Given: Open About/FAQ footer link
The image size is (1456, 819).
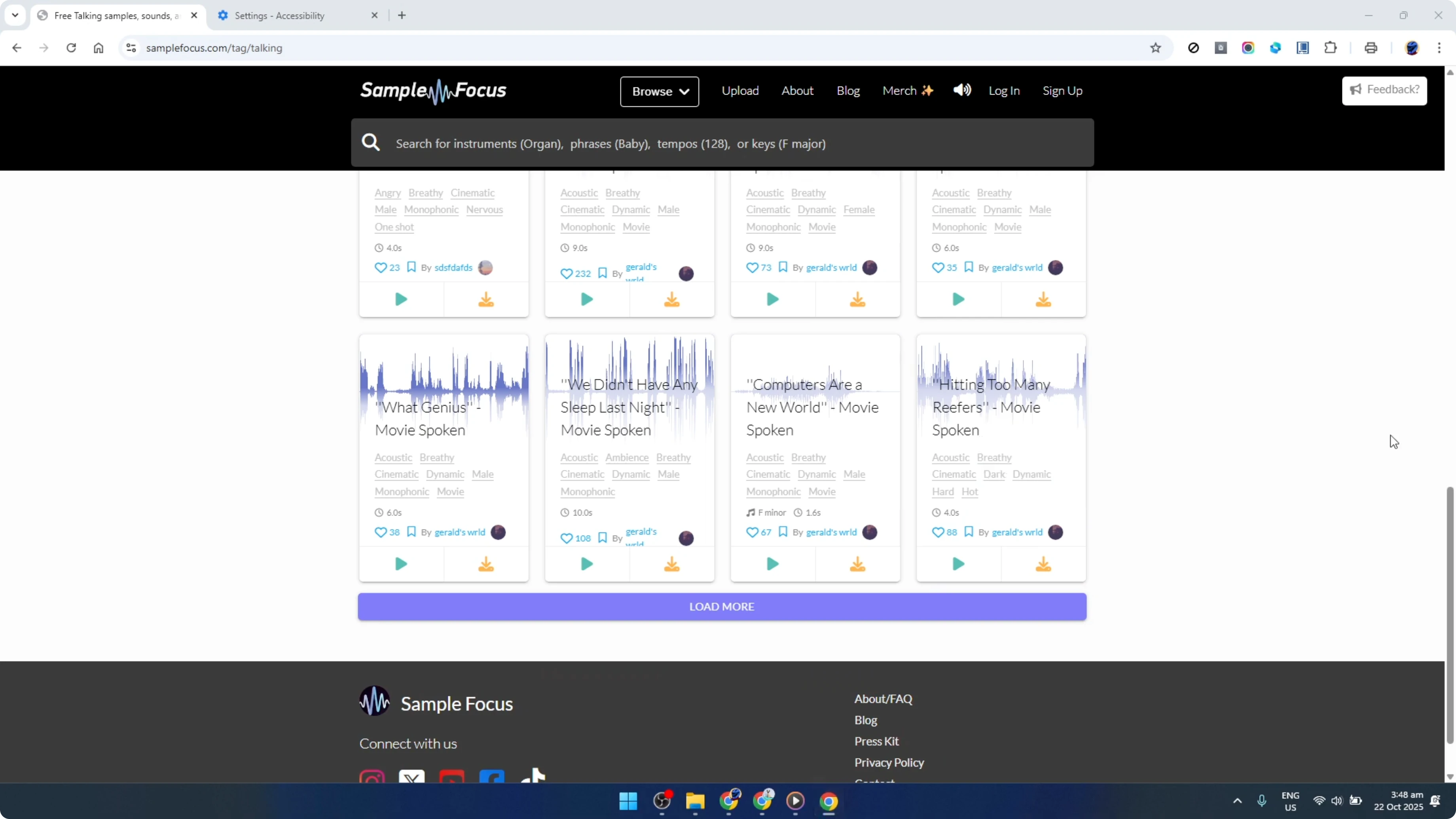Looking at the screenshot, I should click(x=883, y=699).
